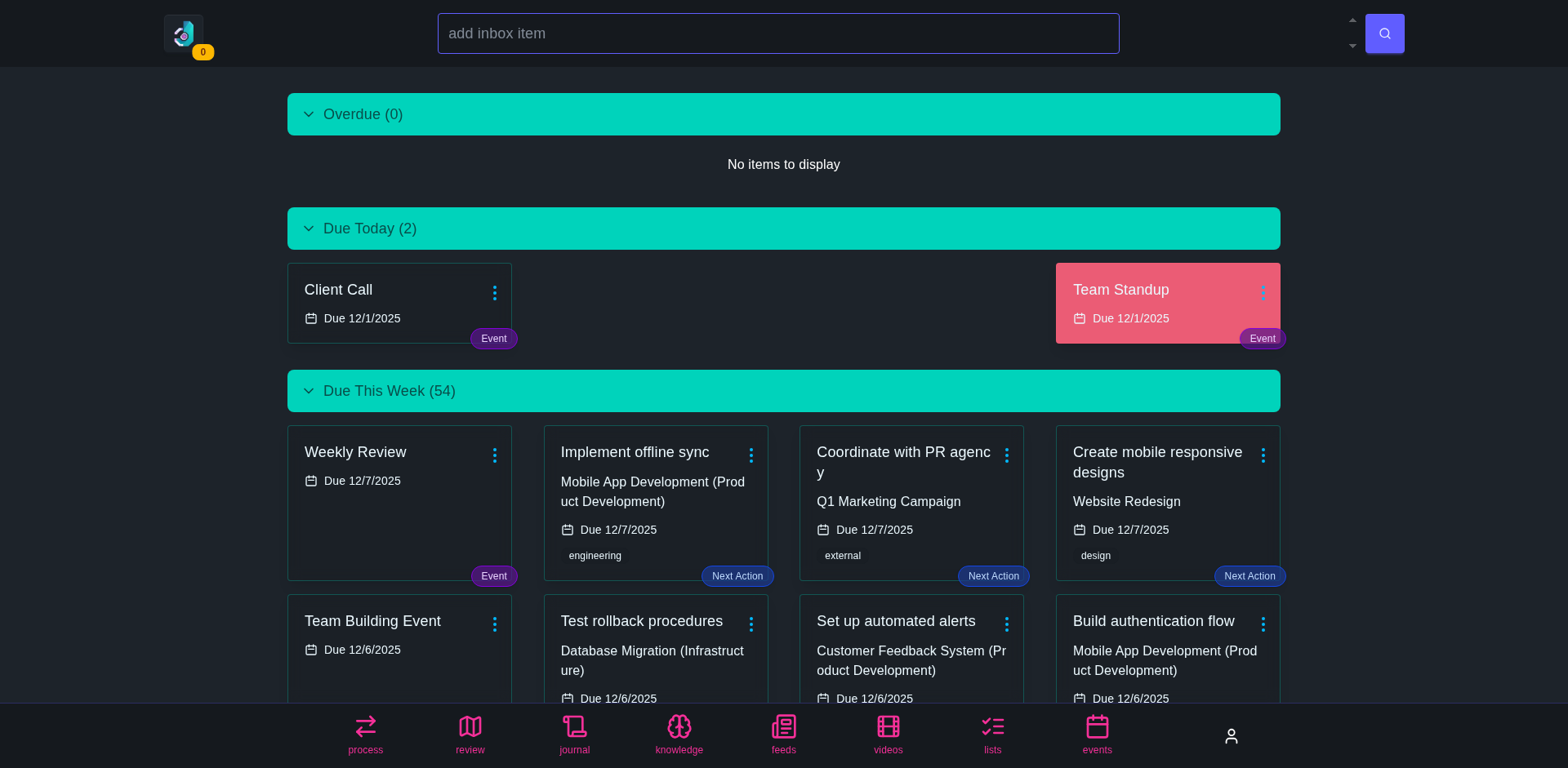Collapse the Due Today section

(x=309, y=229)
